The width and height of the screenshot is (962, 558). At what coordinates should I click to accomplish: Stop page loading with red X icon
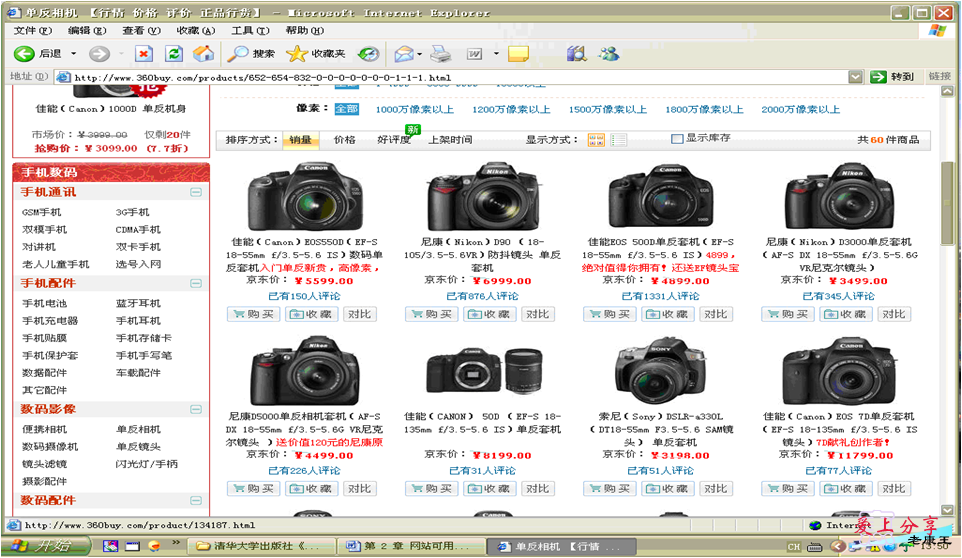[x=144, y=54]
